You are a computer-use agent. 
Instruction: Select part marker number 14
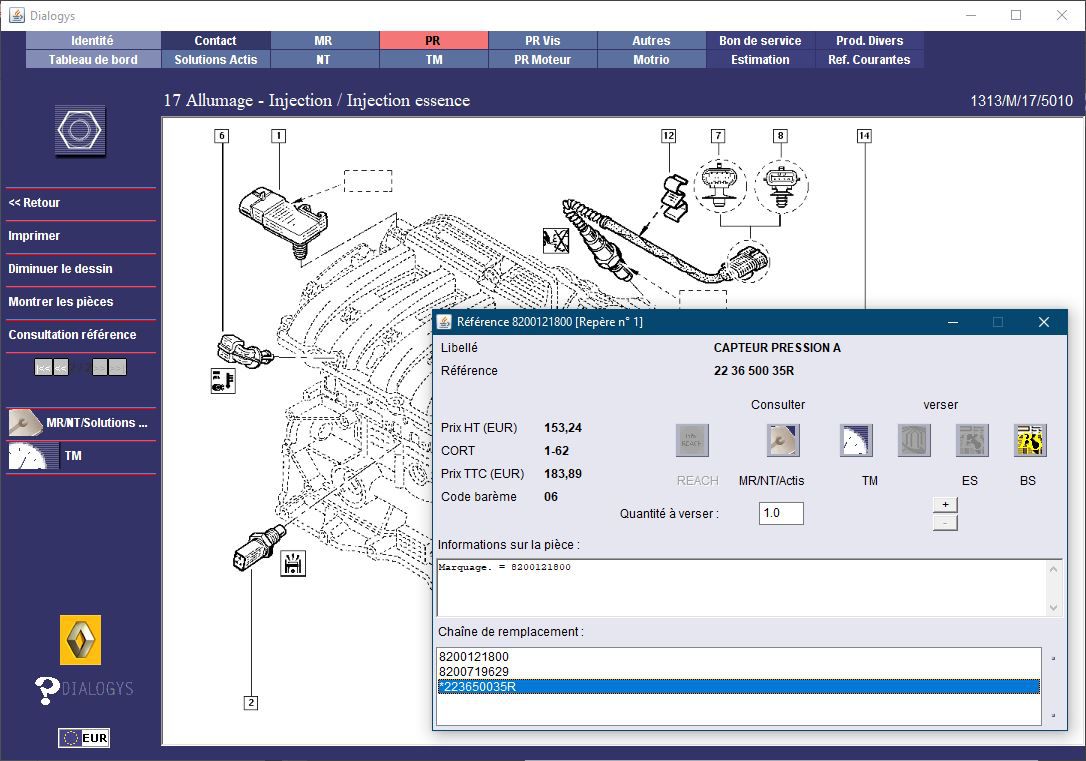864,136
